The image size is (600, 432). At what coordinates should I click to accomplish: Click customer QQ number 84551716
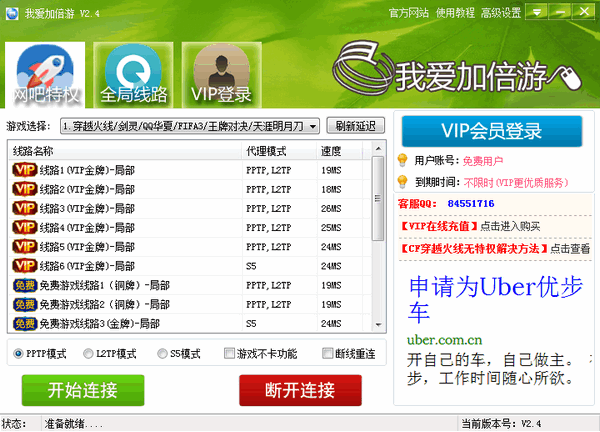click(x=471, y=204)
